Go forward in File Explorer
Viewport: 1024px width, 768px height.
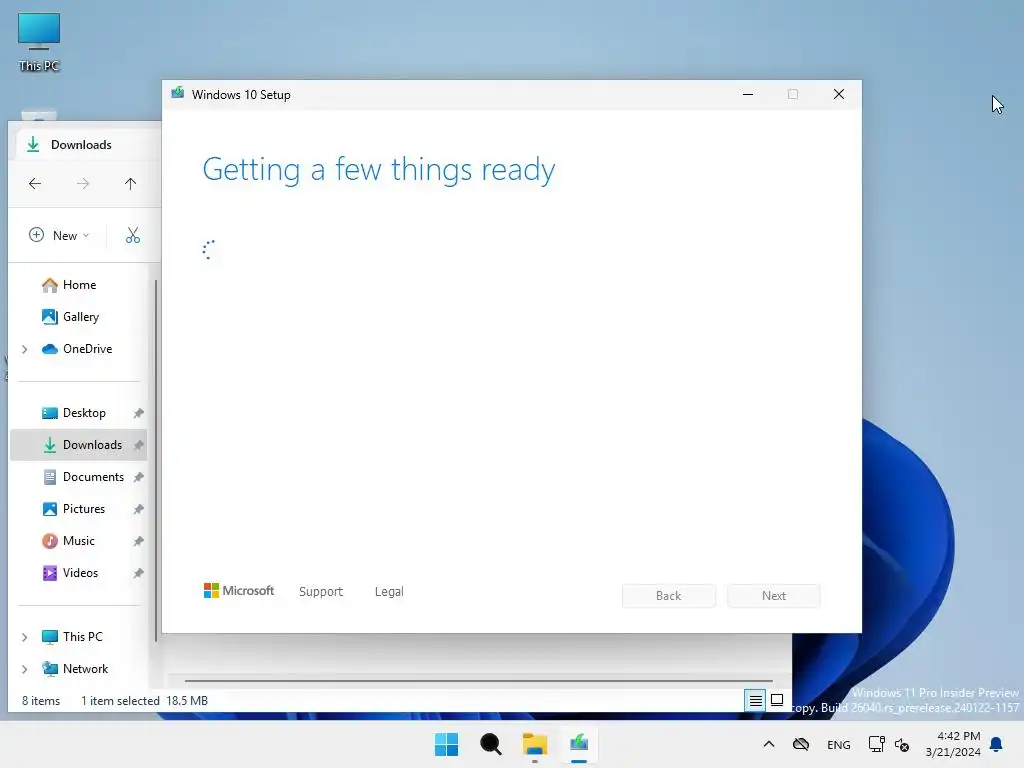point(83,184)
